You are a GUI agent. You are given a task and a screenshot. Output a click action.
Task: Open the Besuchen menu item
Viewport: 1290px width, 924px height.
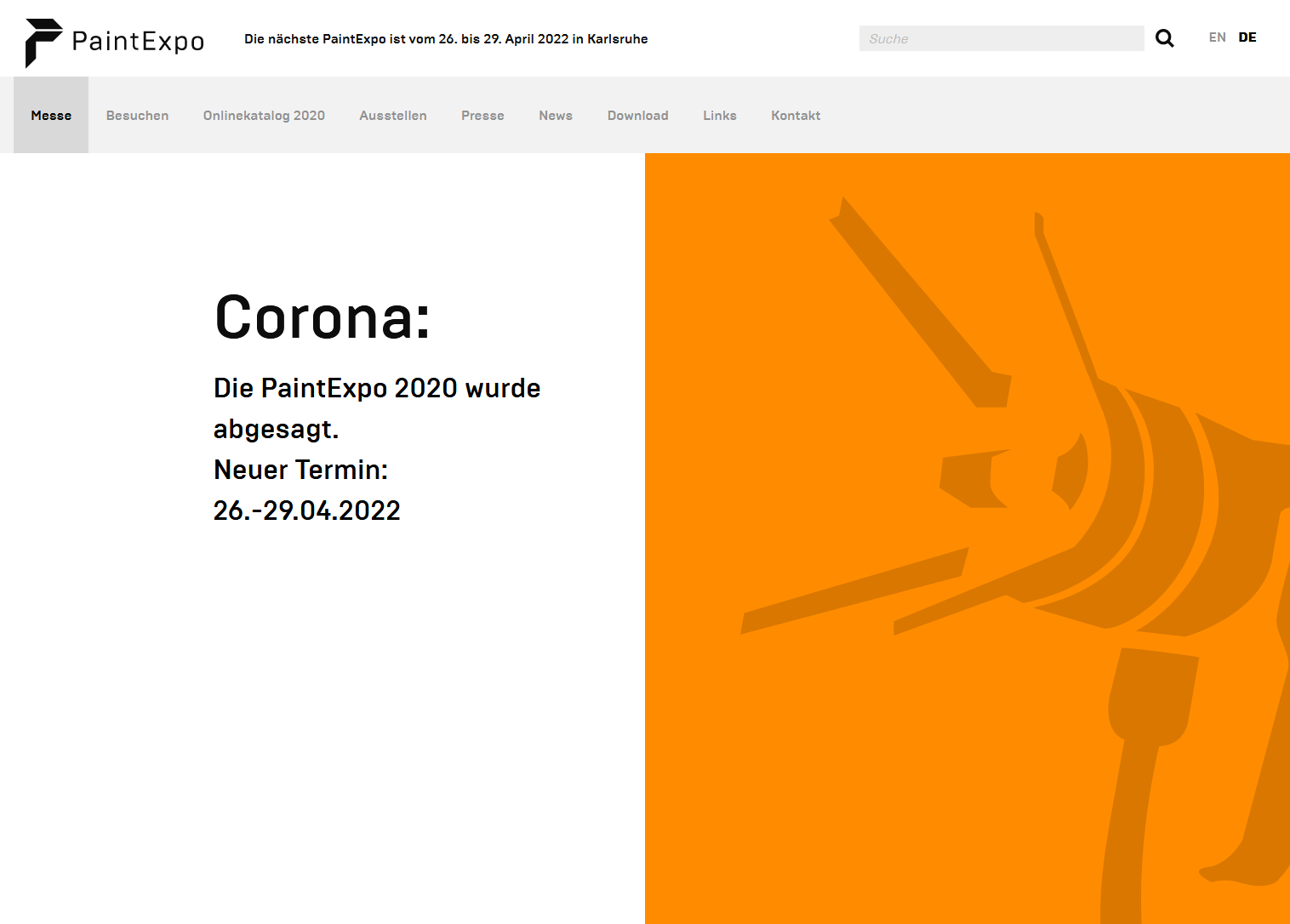137,115
